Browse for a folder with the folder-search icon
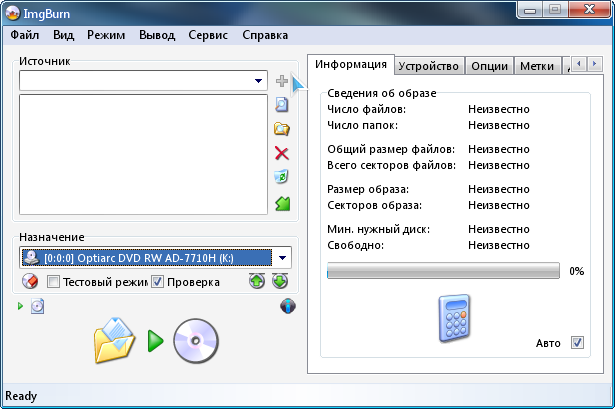This screenshot has width=615, height=409. (282, 129)
